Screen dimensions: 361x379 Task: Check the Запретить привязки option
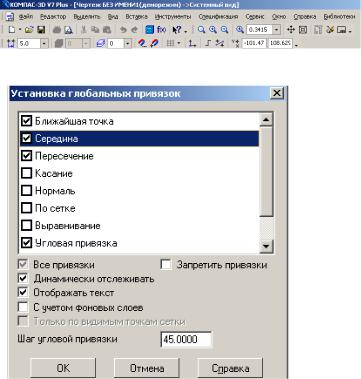(x=166, y=265)
